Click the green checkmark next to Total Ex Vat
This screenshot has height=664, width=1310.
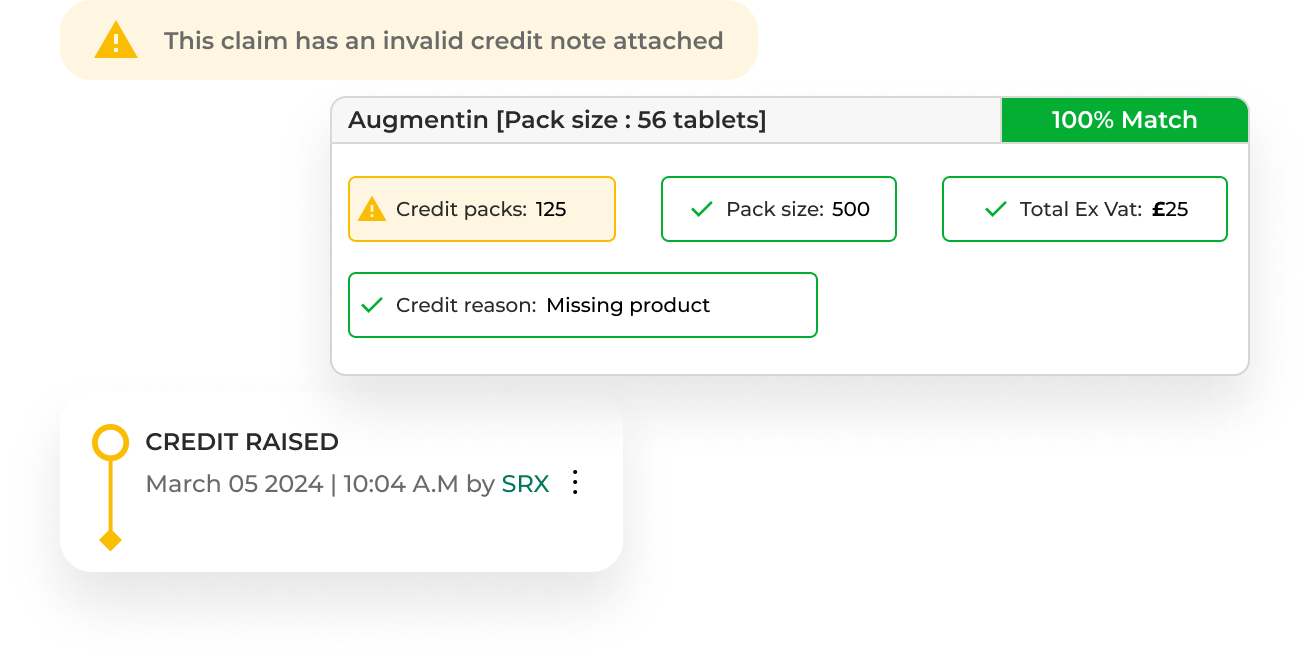(x=995, y=209)
